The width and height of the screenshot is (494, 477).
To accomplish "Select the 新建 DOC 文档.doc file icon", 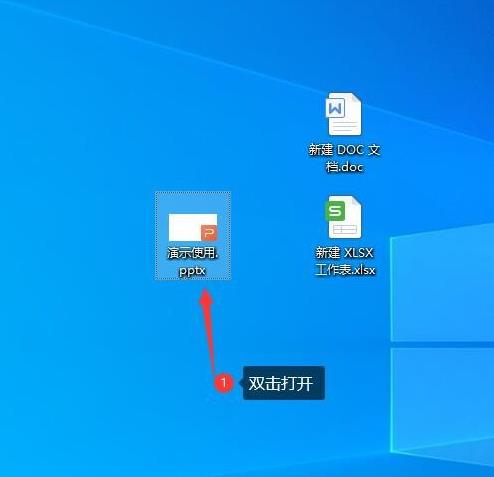I will tap(343, 114).
